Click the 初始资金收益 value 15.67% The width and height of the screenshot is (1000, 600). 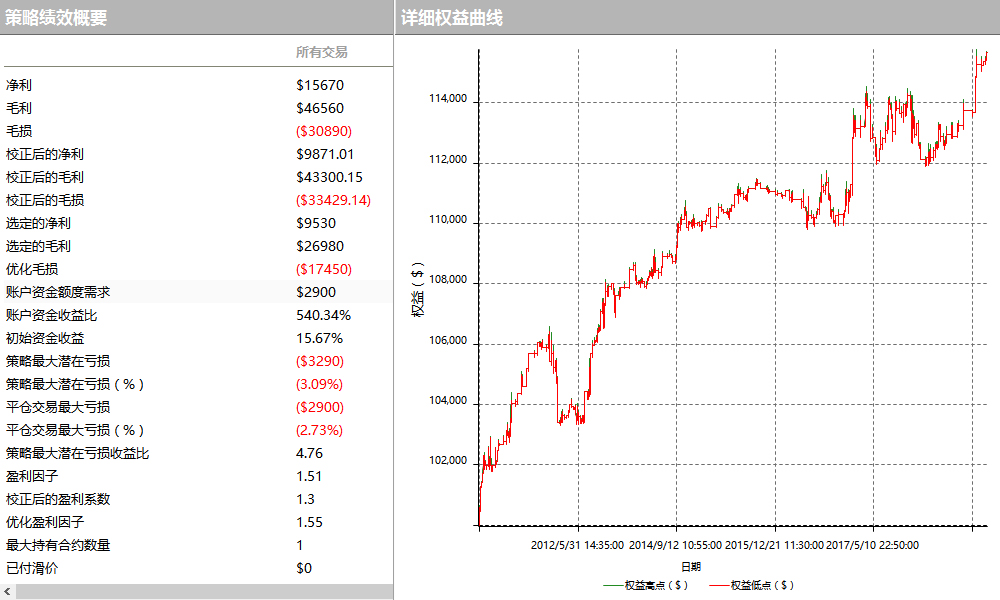coord(320,338)
